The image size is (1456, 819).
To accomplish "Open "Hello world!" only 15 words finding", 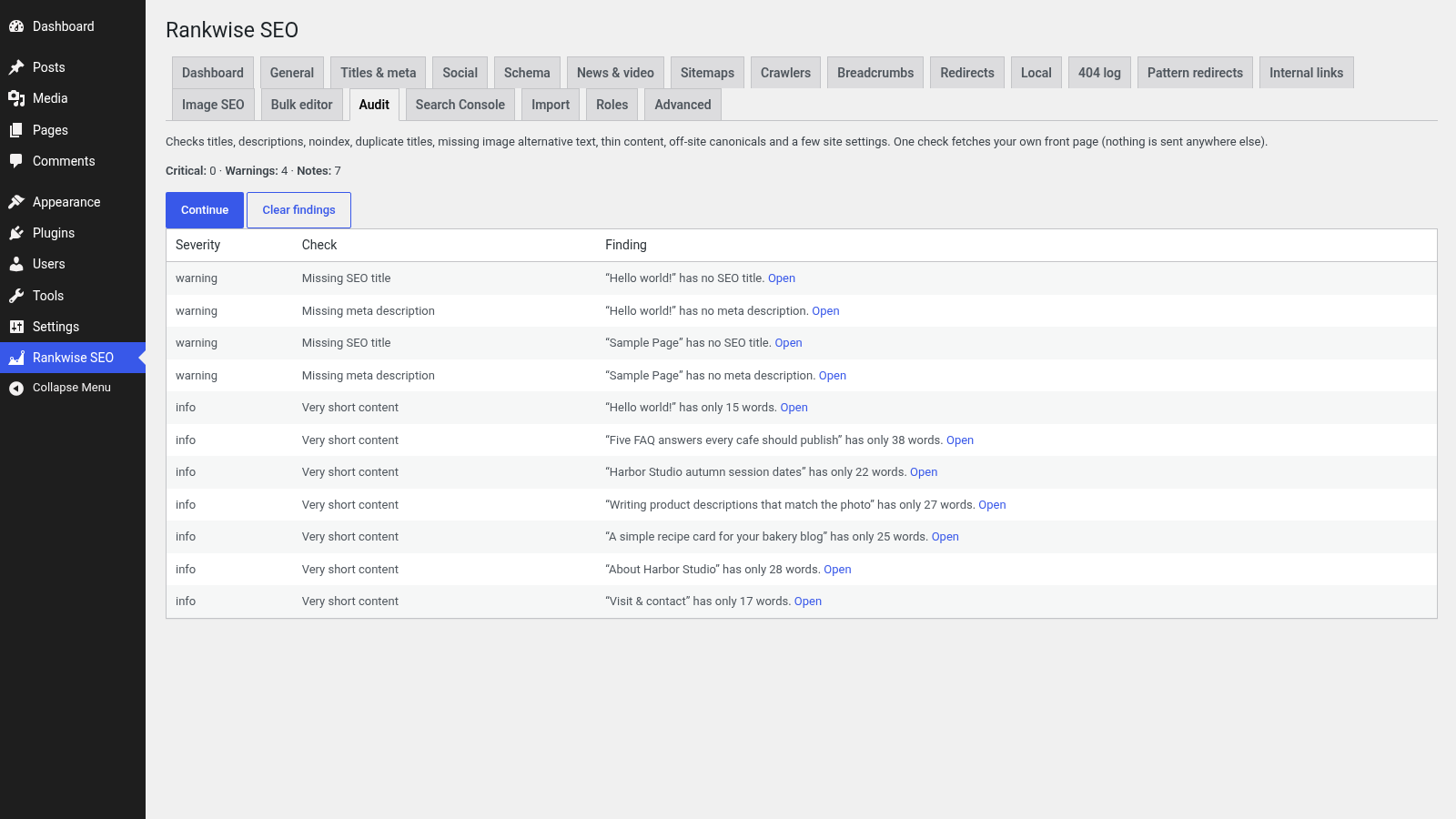I will click(x=794, y=408).
